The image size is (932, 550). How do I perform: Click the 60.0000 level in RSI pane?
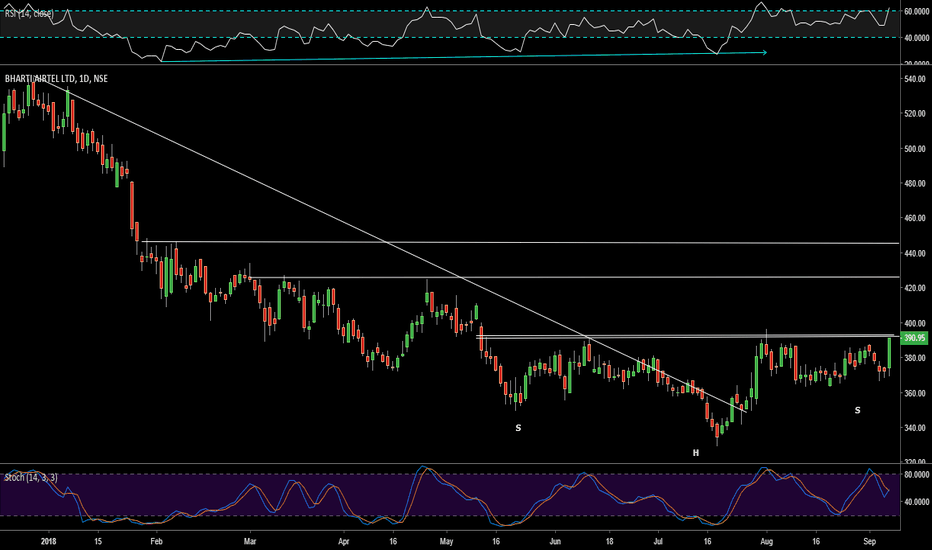(916, 11)
